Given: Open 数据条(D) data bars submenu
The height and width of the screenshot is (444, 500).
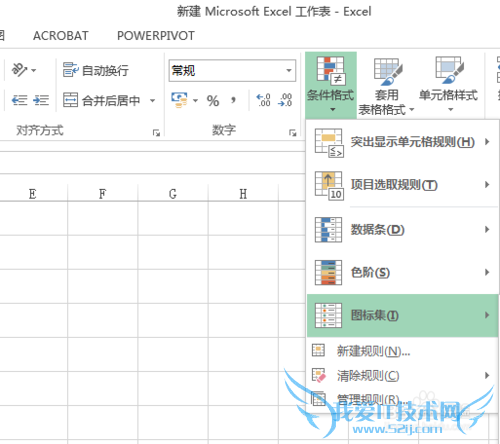Looking at the screenshot, I should click(x=402, y=229).
